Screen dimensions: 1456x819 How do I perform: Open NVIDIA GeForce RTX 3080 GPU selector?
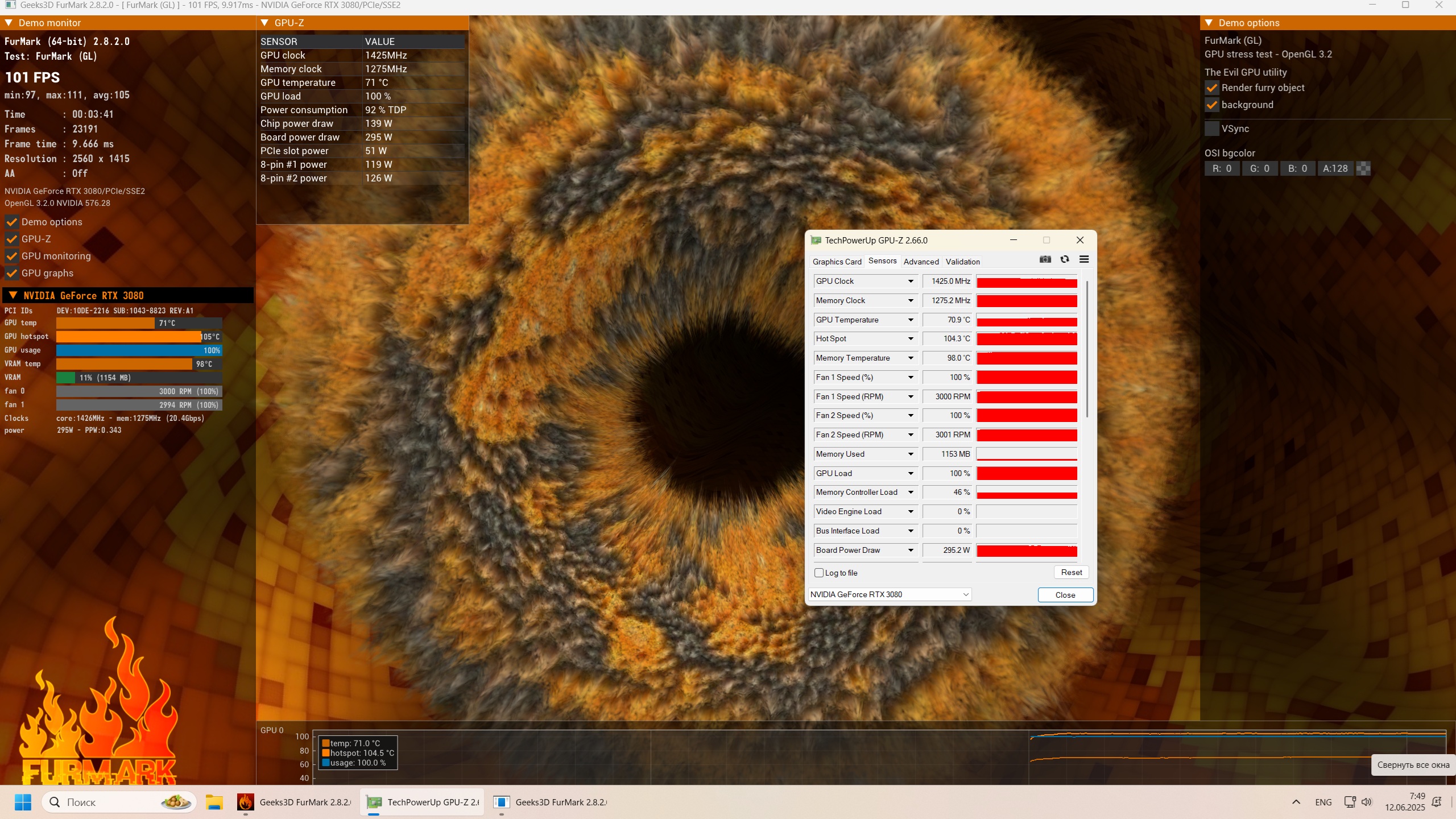coord(890,594)
